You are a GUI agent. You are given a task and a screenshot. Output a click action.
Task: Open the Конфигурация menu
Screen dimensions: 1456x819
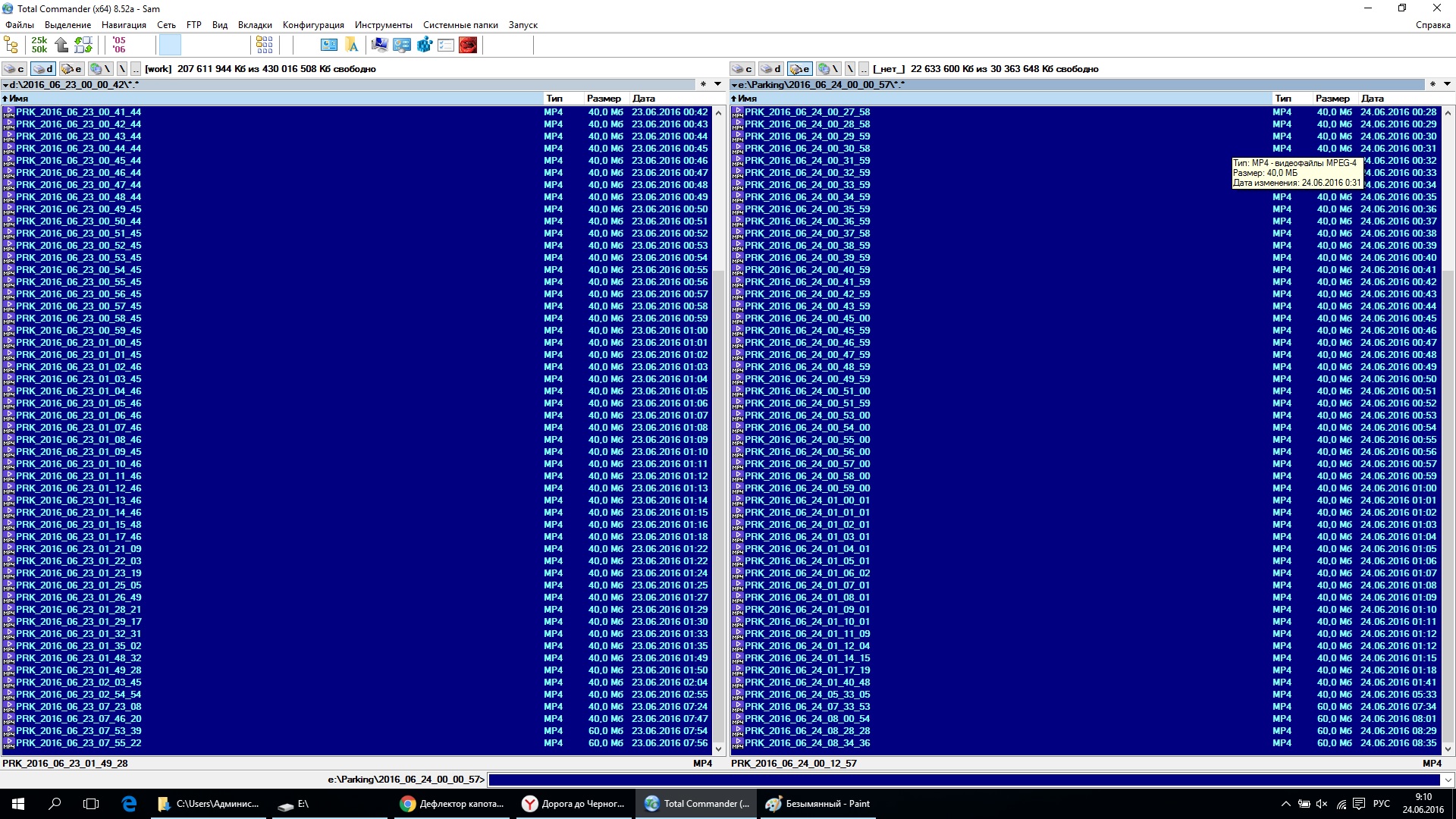[313, 25]
